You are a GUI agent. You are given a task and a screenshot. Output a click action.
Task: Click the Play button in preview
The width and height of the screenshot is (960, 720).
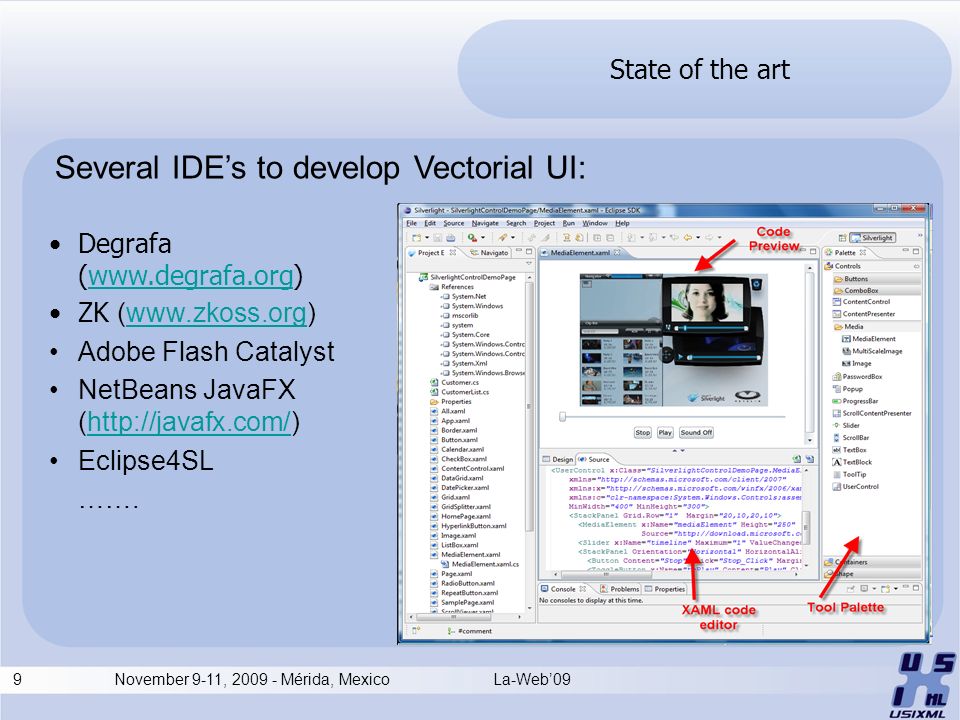point(665,432)
